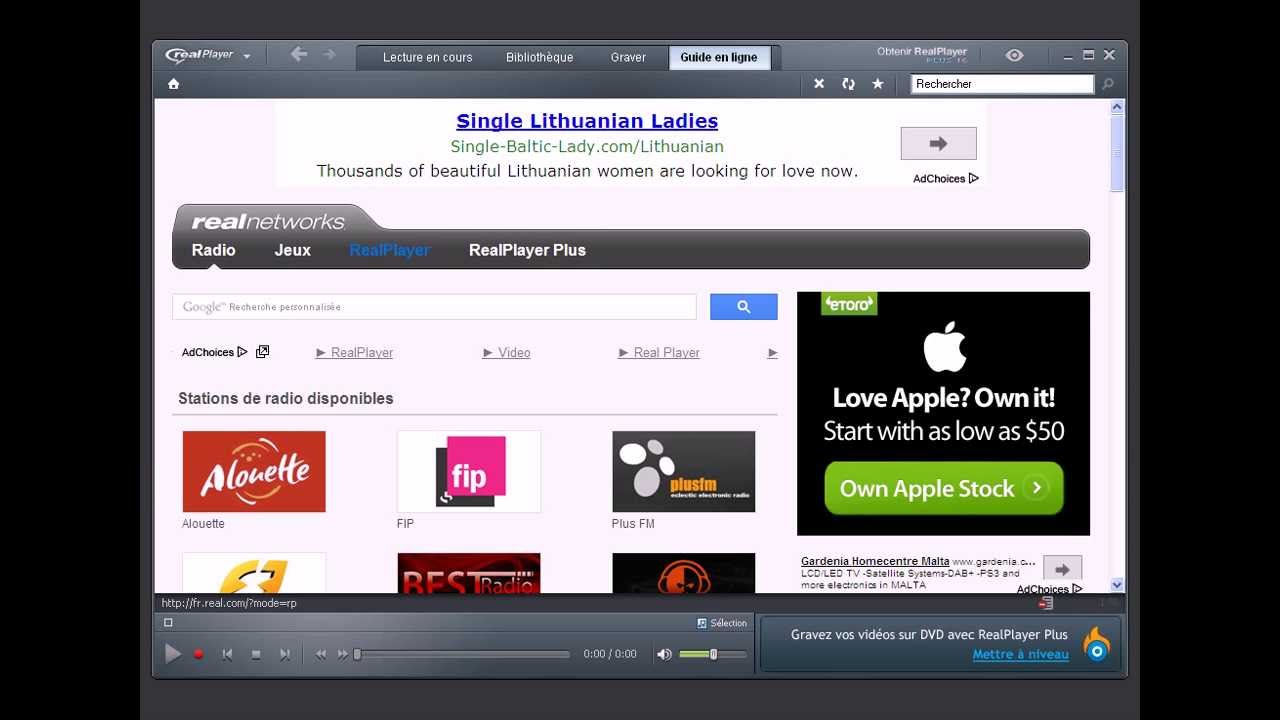Click the green volume slider
This screenshot has width=1280, height=720.
pos(713,654)
